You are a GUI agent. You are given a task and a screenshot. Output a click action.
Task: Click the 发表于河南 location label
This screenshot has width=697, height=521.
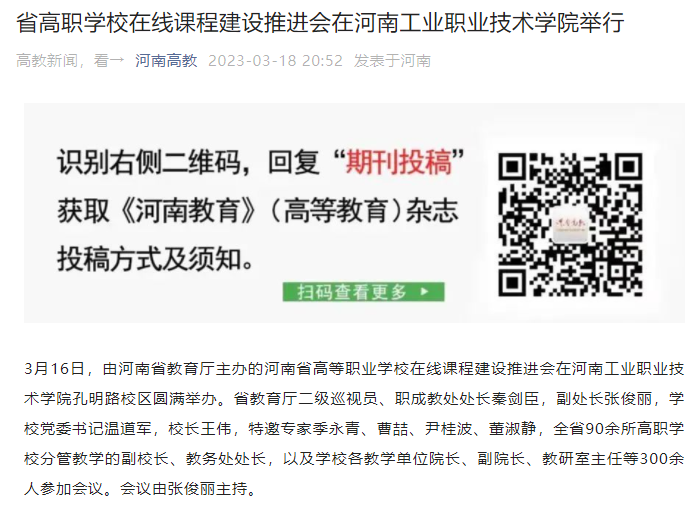point(393,60)
